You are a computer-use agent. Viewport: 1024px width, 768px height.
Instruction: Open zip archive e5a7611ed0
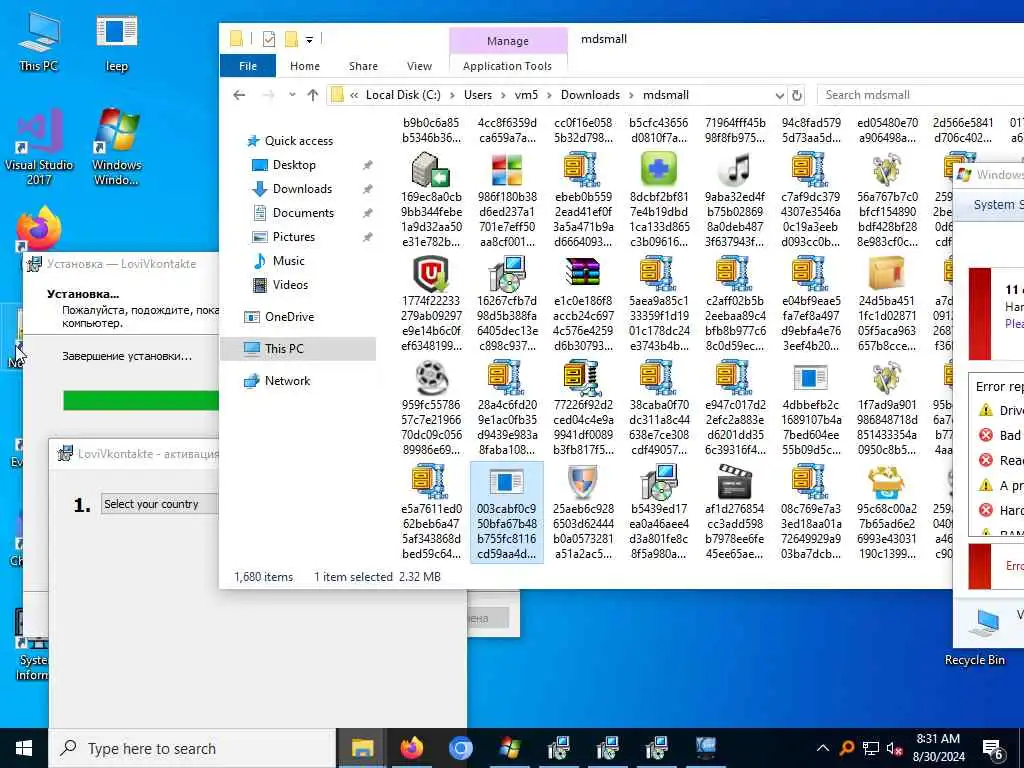pyautogui.click(x=431, y=512)
